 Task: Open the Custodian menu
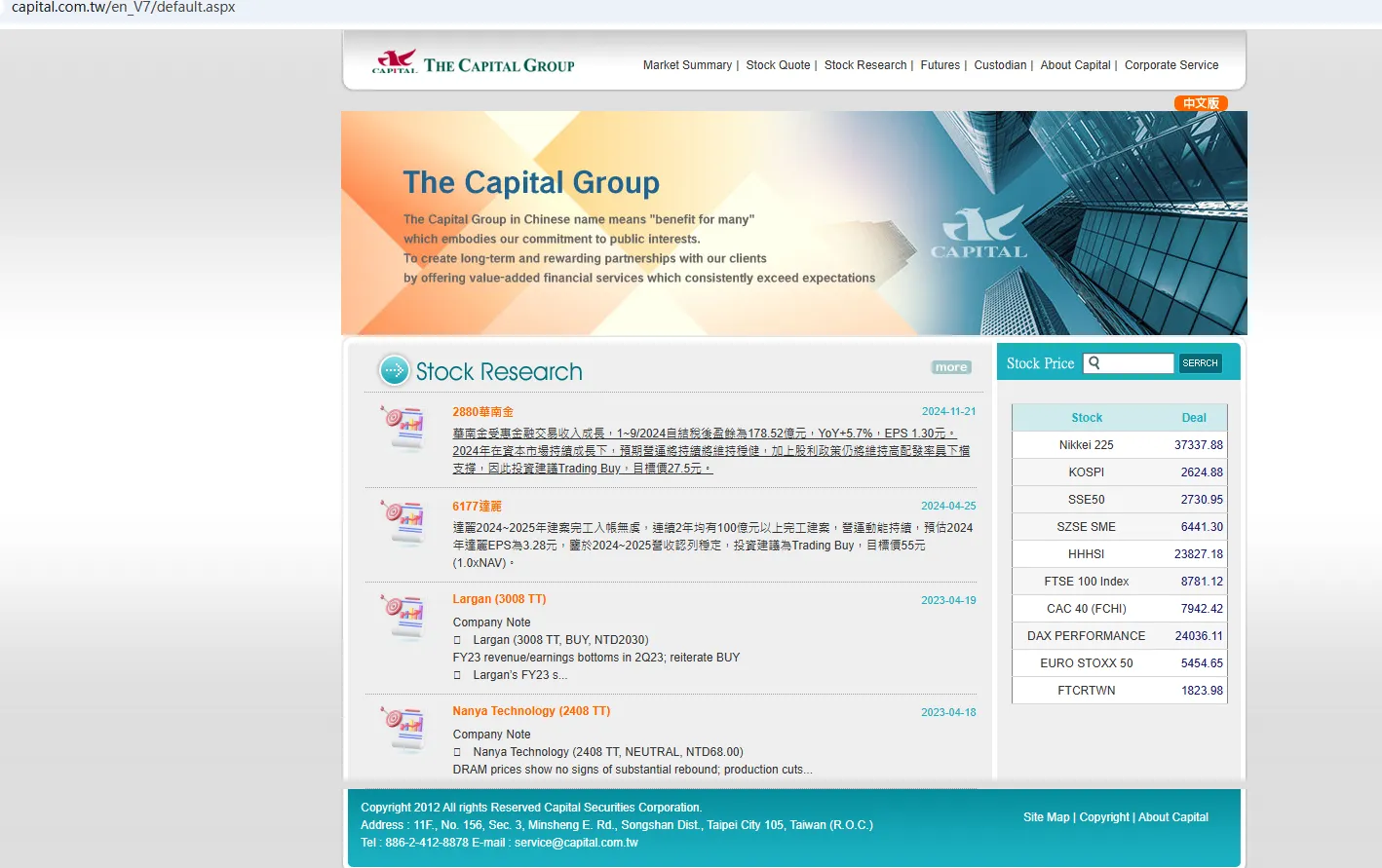(x=1000, y=65)
